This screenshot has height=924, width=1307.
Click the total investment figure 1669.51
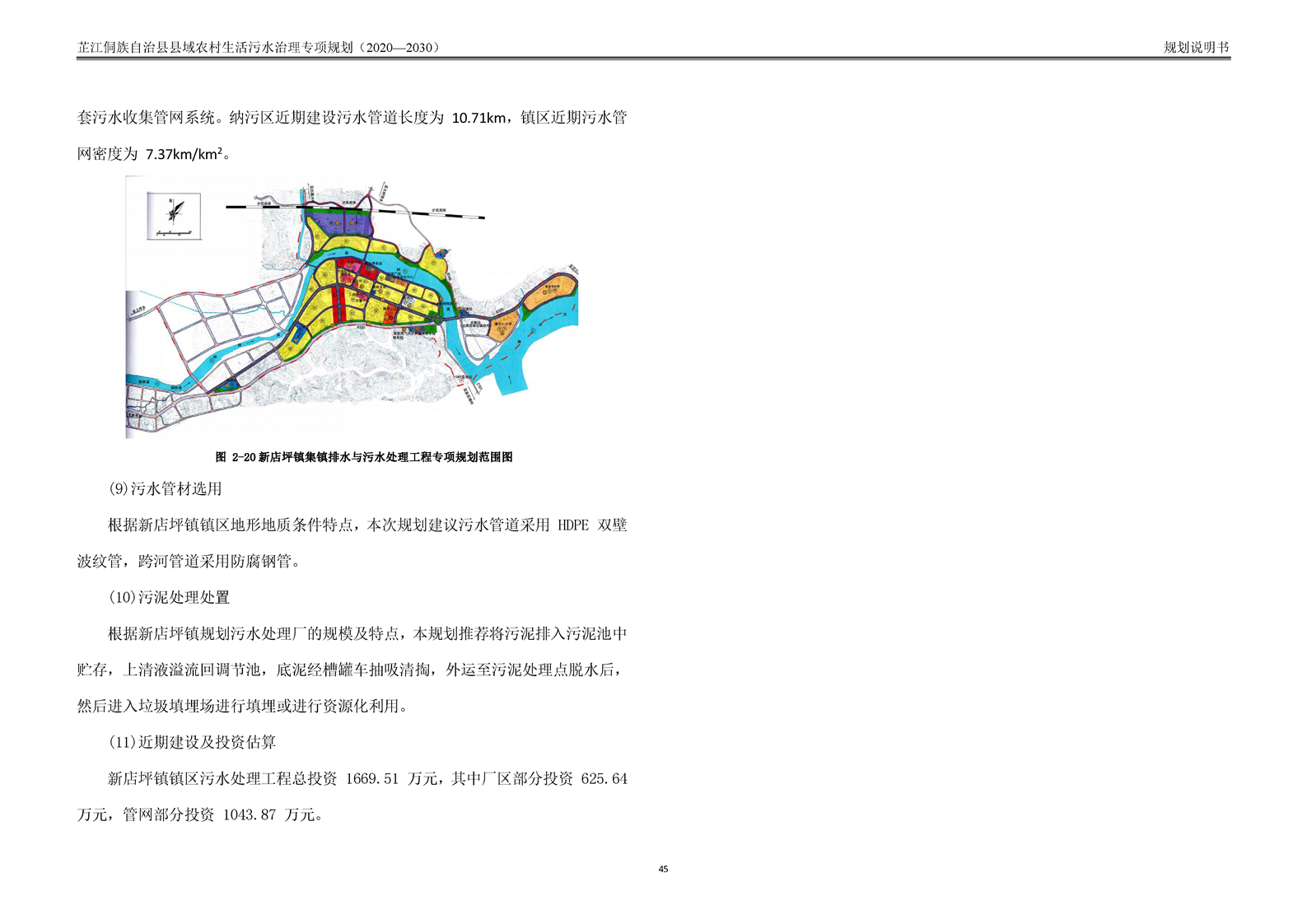(371, 779)
